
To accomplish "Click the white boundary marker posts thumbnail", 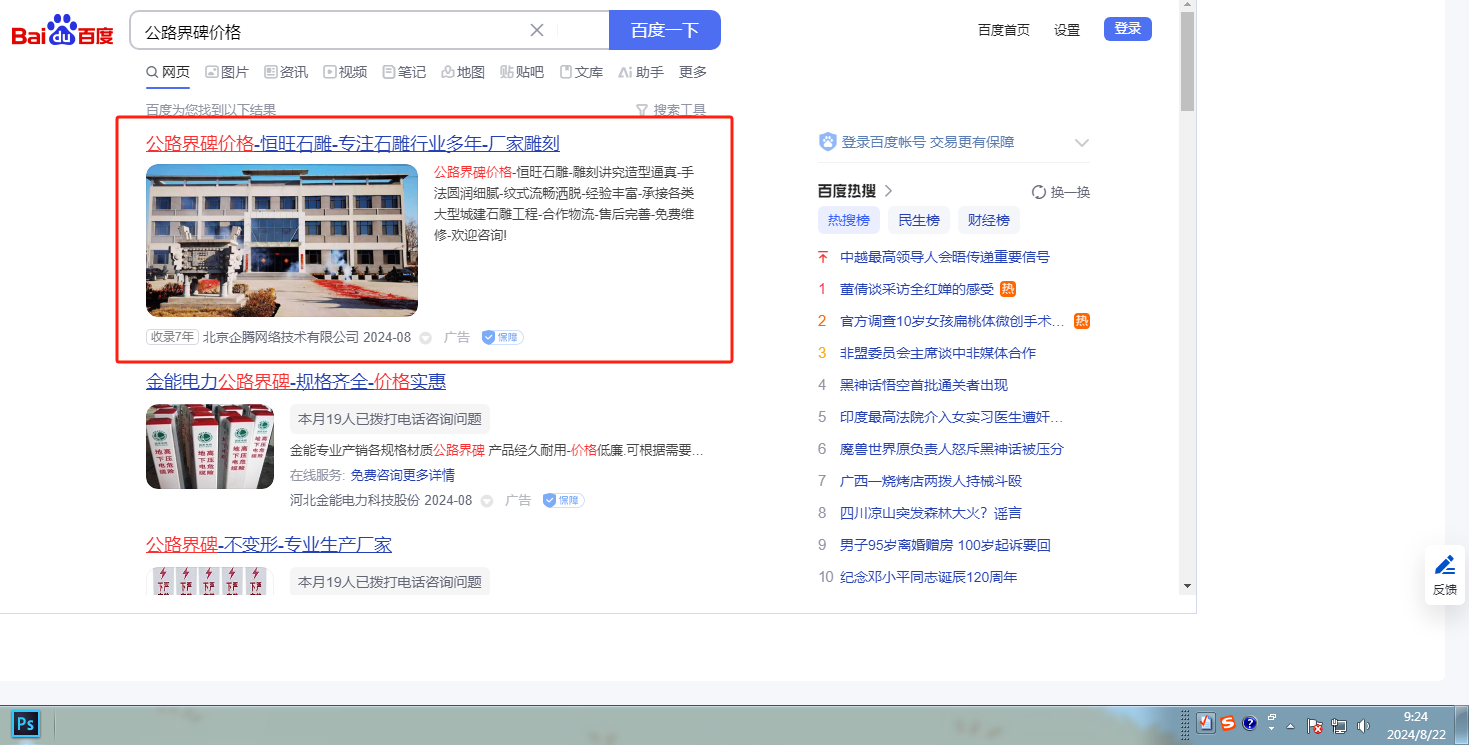I will (x=210, y=446).
